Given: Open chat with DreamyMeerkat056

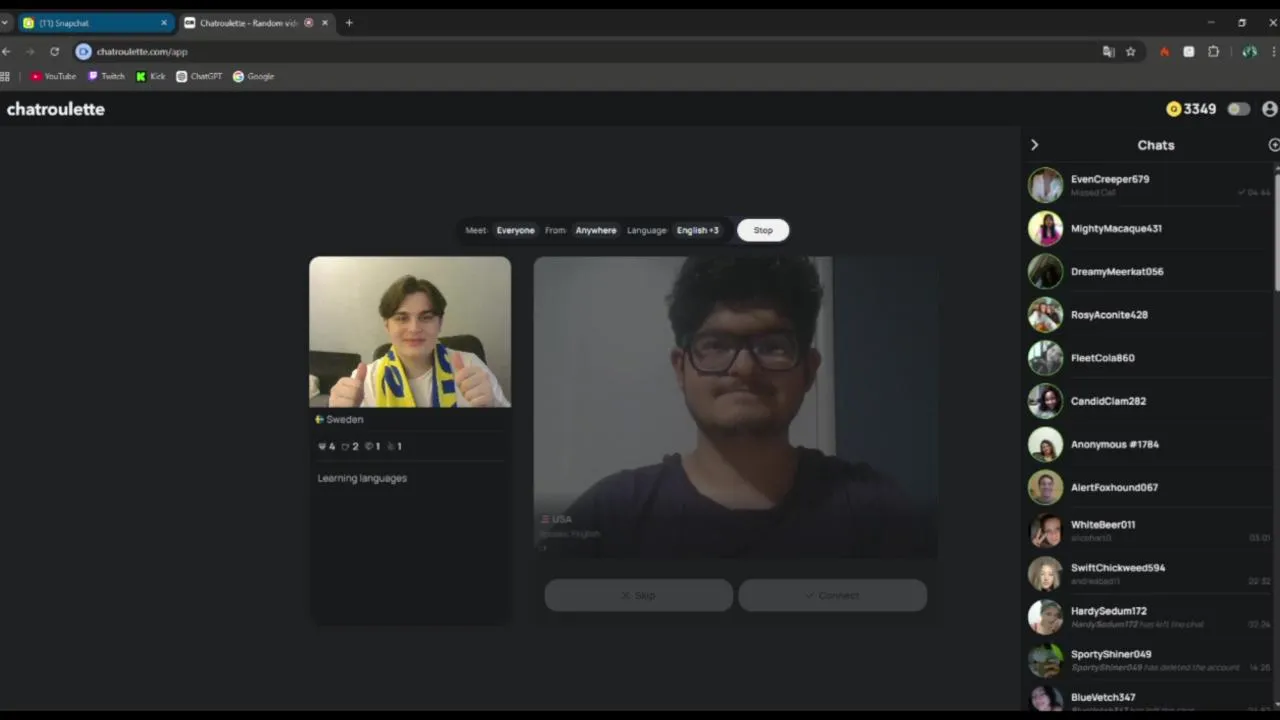Looking at the screenshot, I should 1150,271.
